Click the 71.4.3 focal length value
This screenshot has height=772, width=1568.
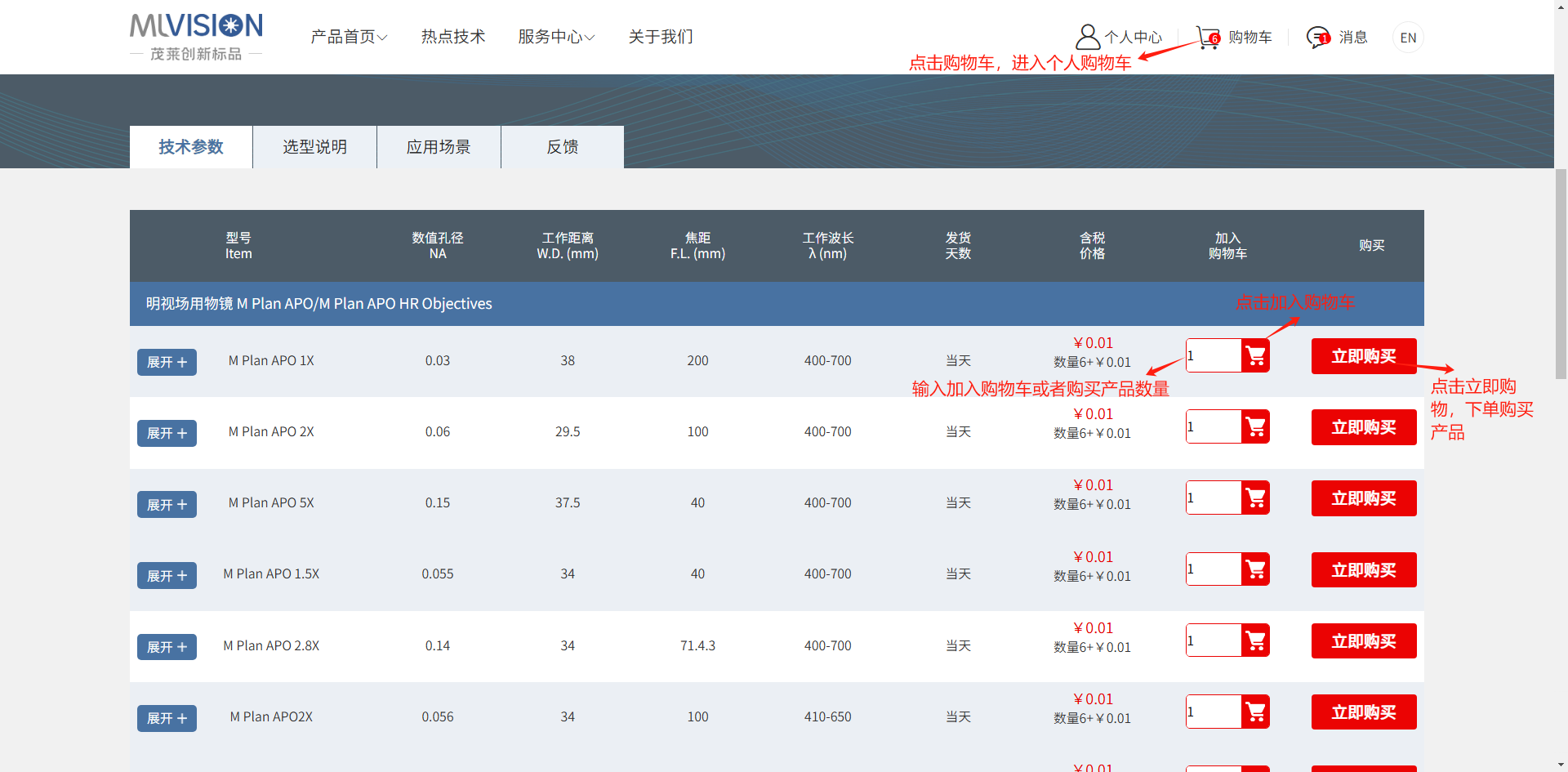(x=697, y=645)
